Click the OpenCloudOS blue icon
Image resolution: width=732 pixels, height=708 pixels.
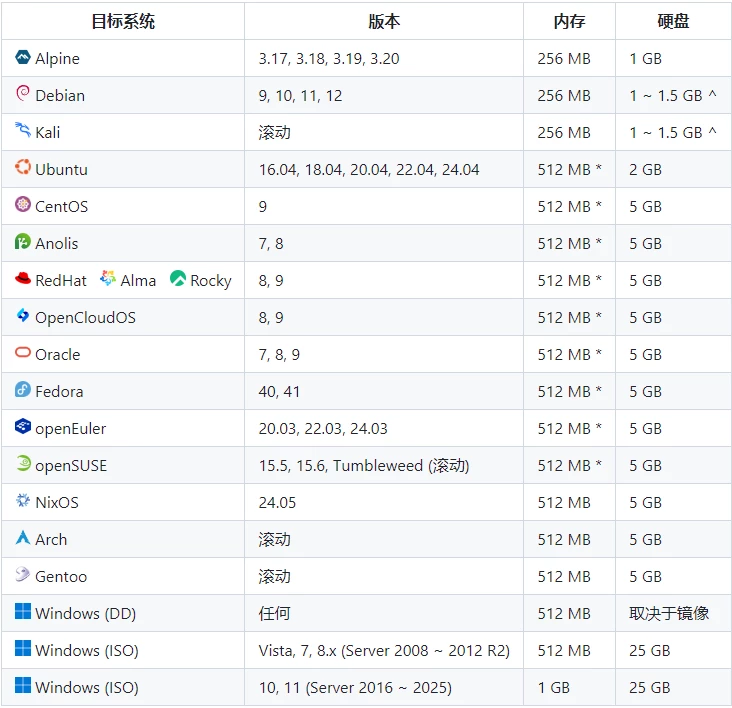pyautogui.click(x=23, y=316)
